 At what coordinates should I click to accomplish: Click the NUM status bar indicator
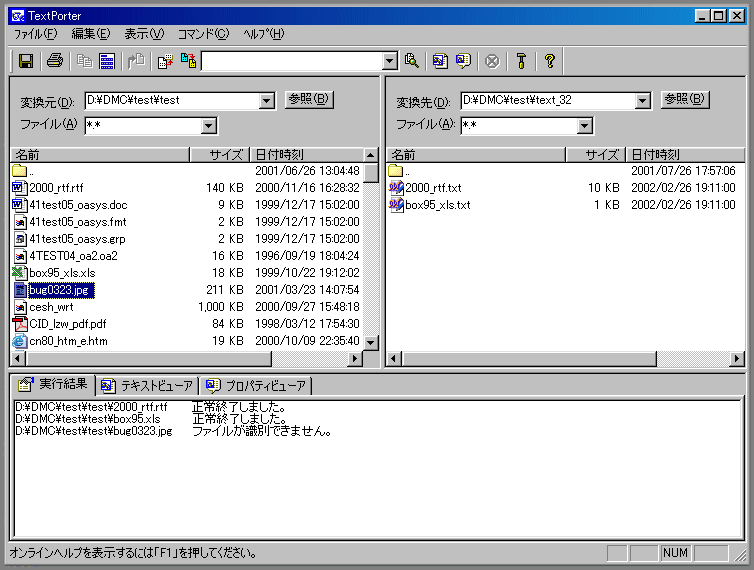[675, 553]
